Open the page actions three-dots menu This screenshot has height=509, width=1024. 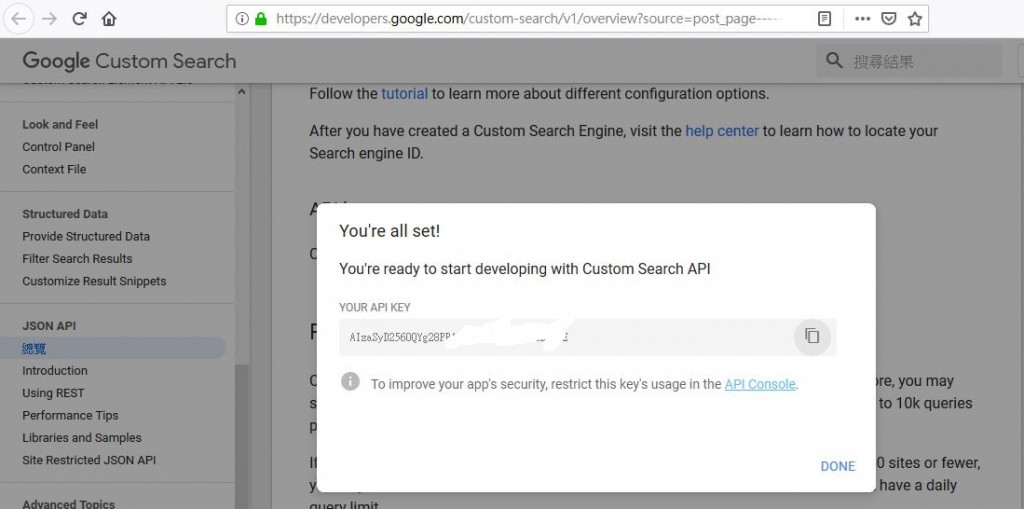click(x=861, y=18)
